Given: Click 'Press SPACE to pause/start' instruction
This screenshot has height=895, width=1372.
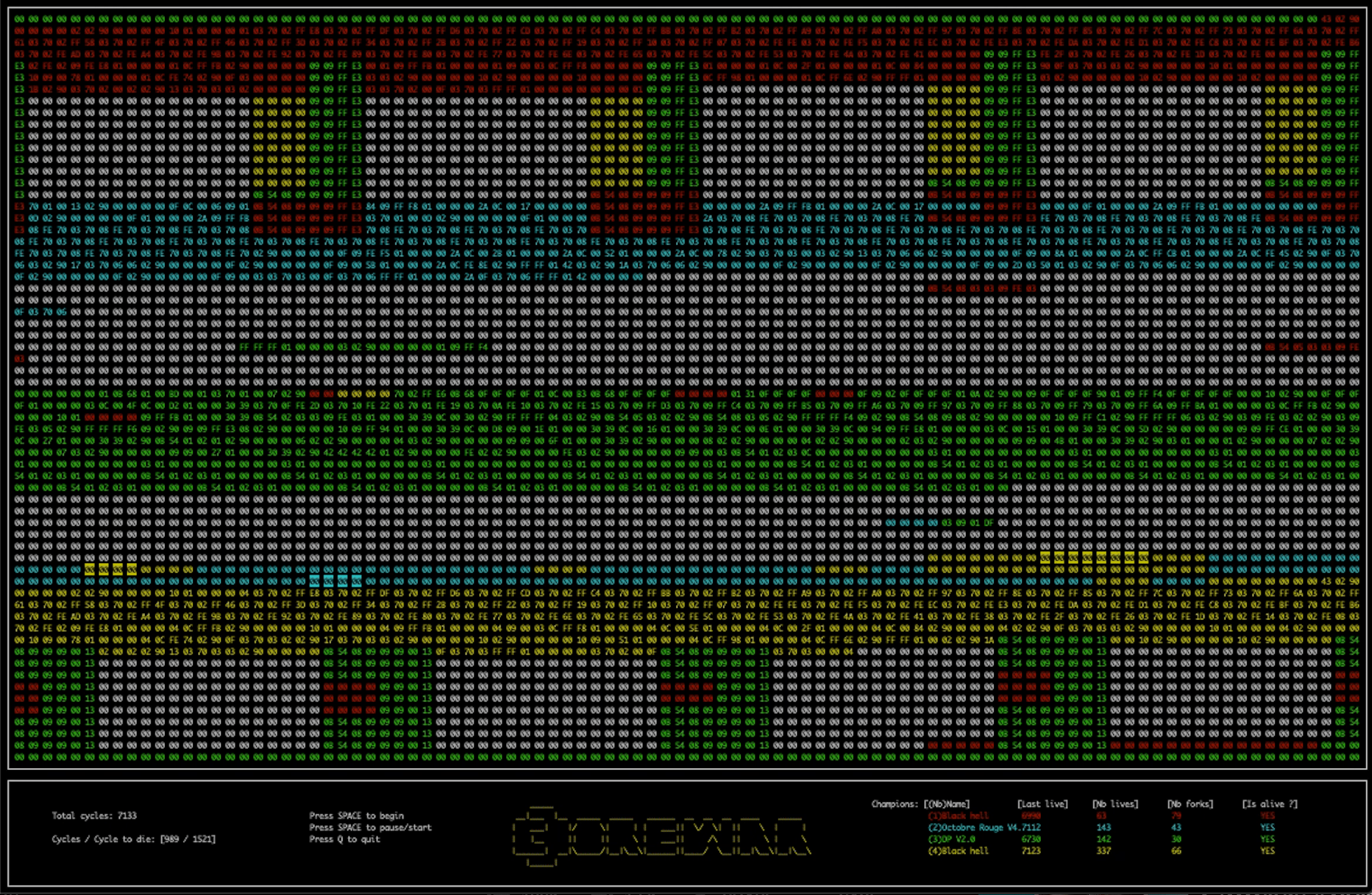Looking at the screenshot, I should click(x=370, y=827).
